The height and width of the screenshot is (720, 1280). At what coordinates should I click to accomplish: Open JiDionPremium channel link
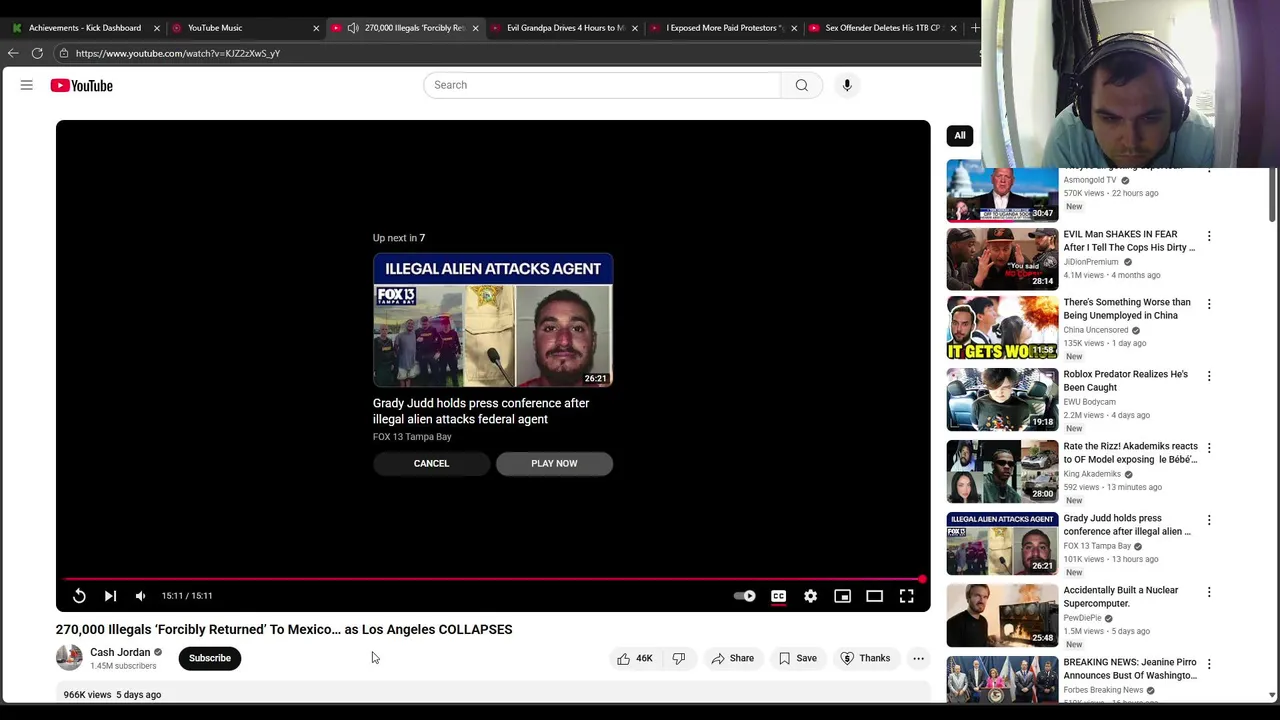tap(1091, 262)
